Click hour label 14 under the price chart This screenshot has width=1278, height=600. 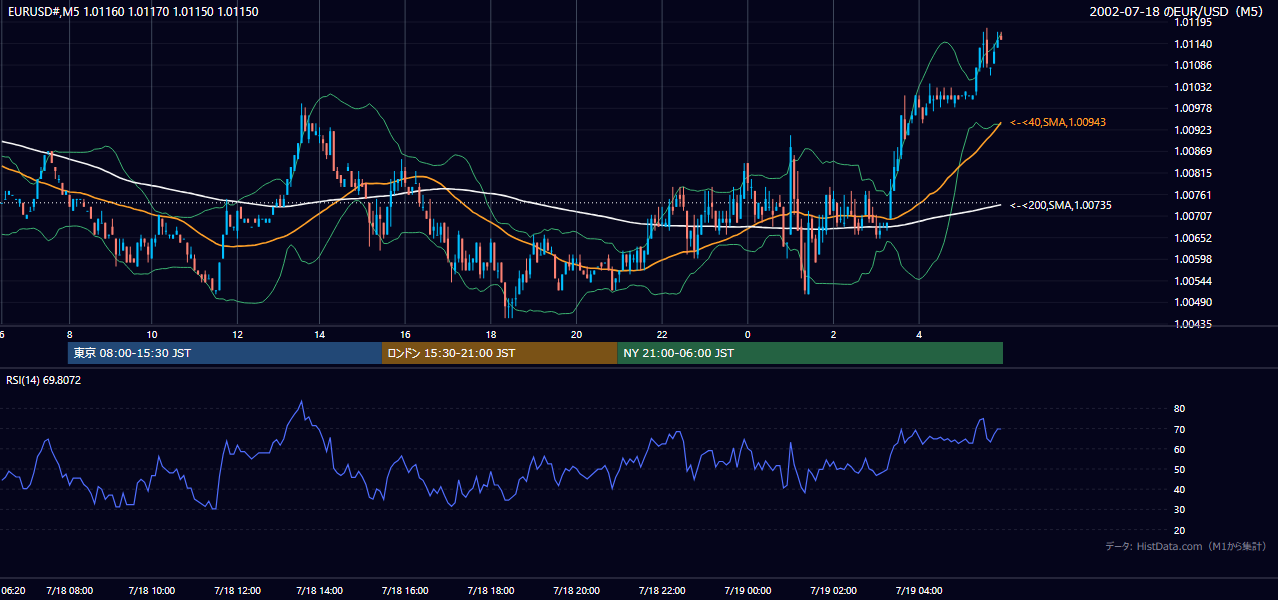(x=319, y=334)
